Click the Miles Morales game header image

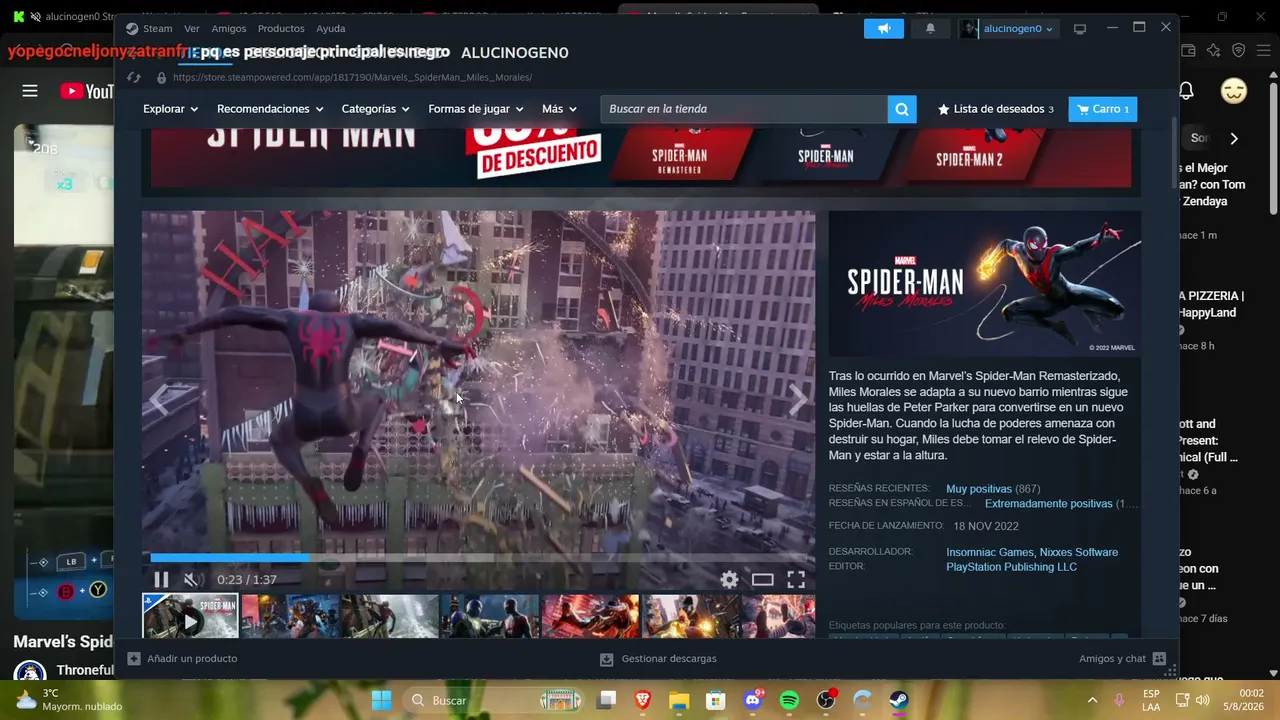[985, 284]
